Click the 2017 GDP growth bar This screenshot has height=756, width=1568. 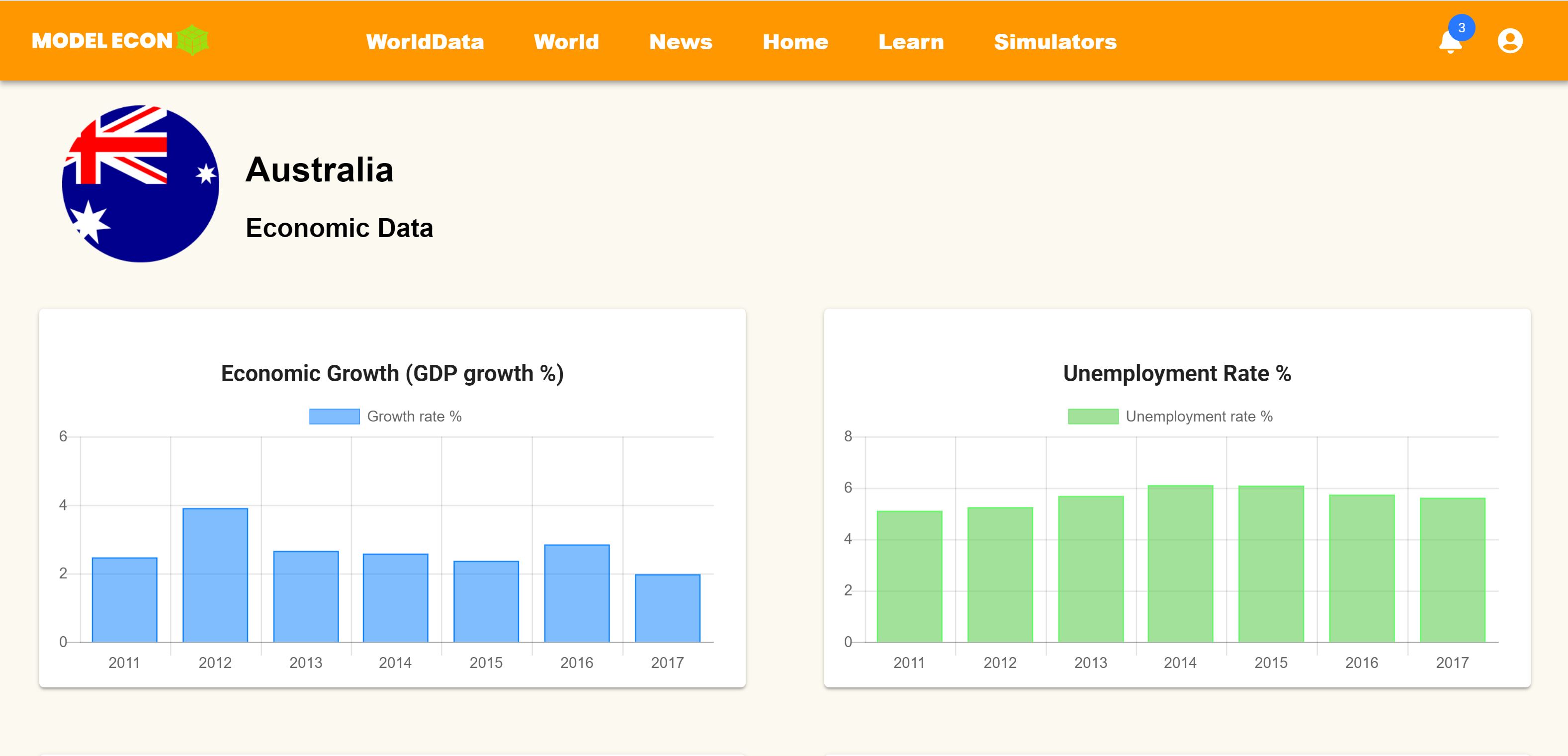(668, 608)
